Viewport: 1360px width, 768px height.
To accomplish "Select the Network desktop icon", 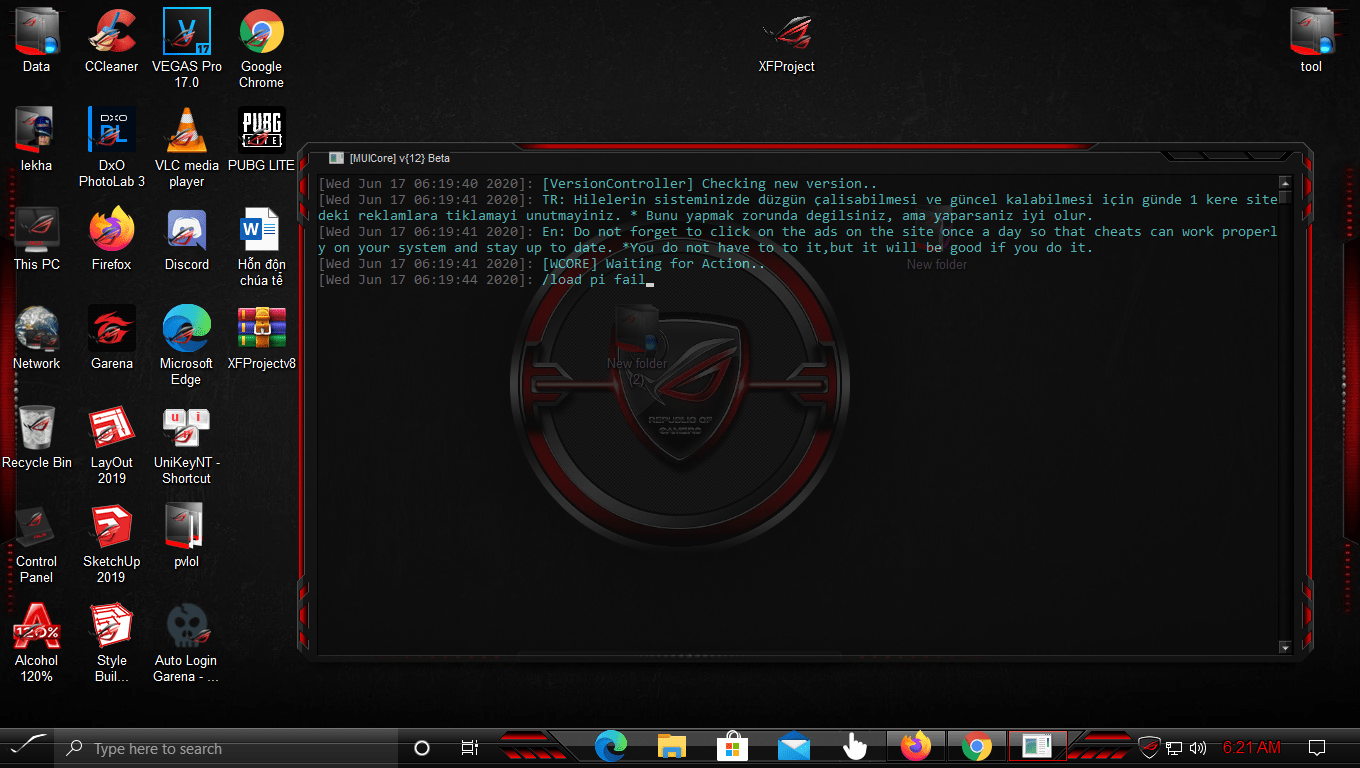I will coord(36,339).
